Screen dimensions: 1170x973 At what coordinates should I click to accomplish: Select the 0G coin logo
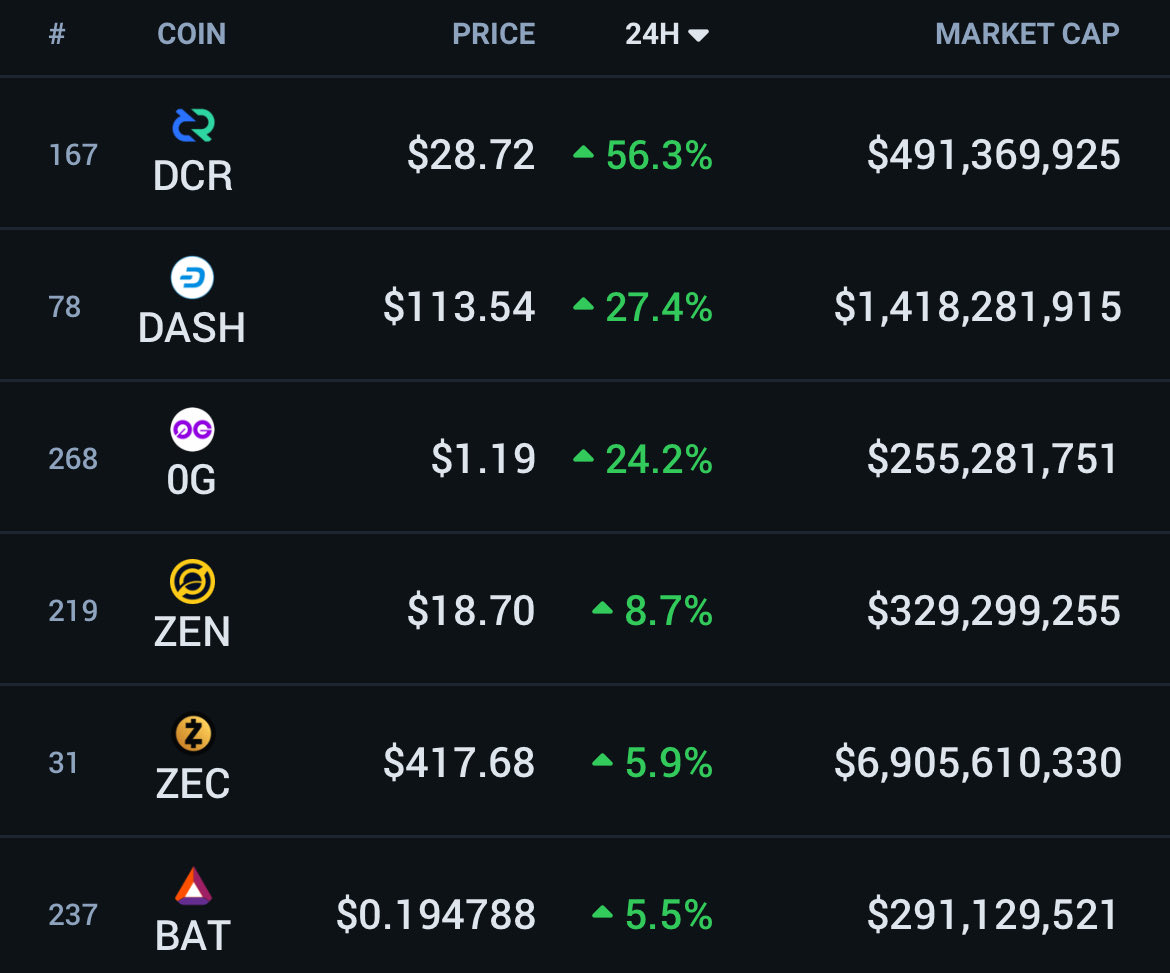pos(192,430)
